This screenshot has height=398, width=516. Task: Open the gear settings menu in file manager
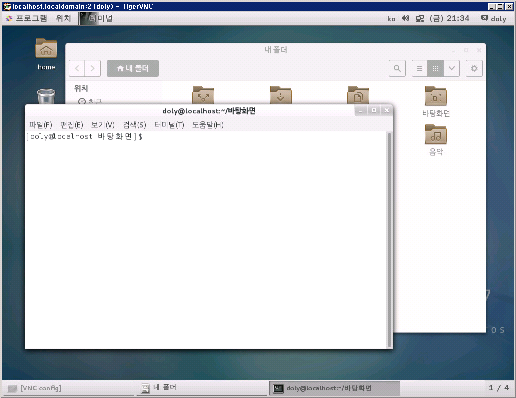(x=474, y=68)
